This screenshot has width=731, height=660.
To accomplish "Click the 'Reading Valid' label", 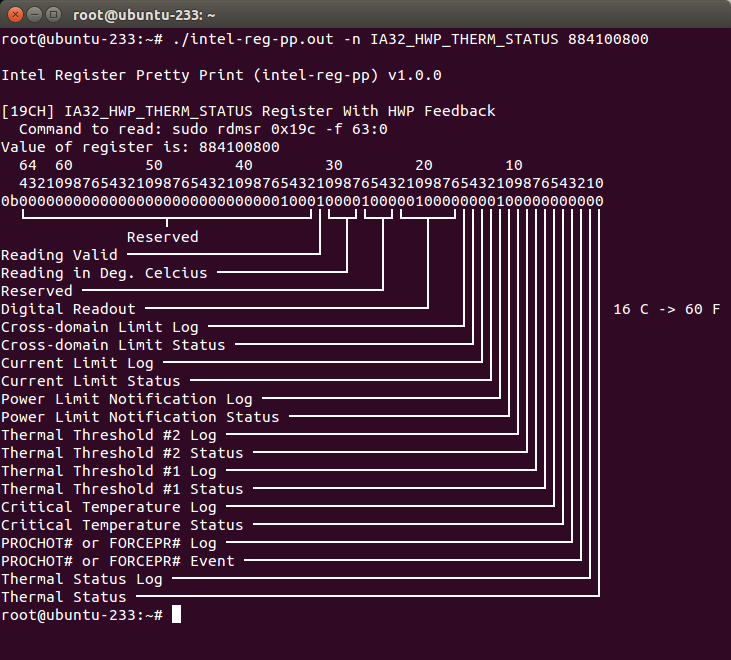I will (x=59, y=255).
